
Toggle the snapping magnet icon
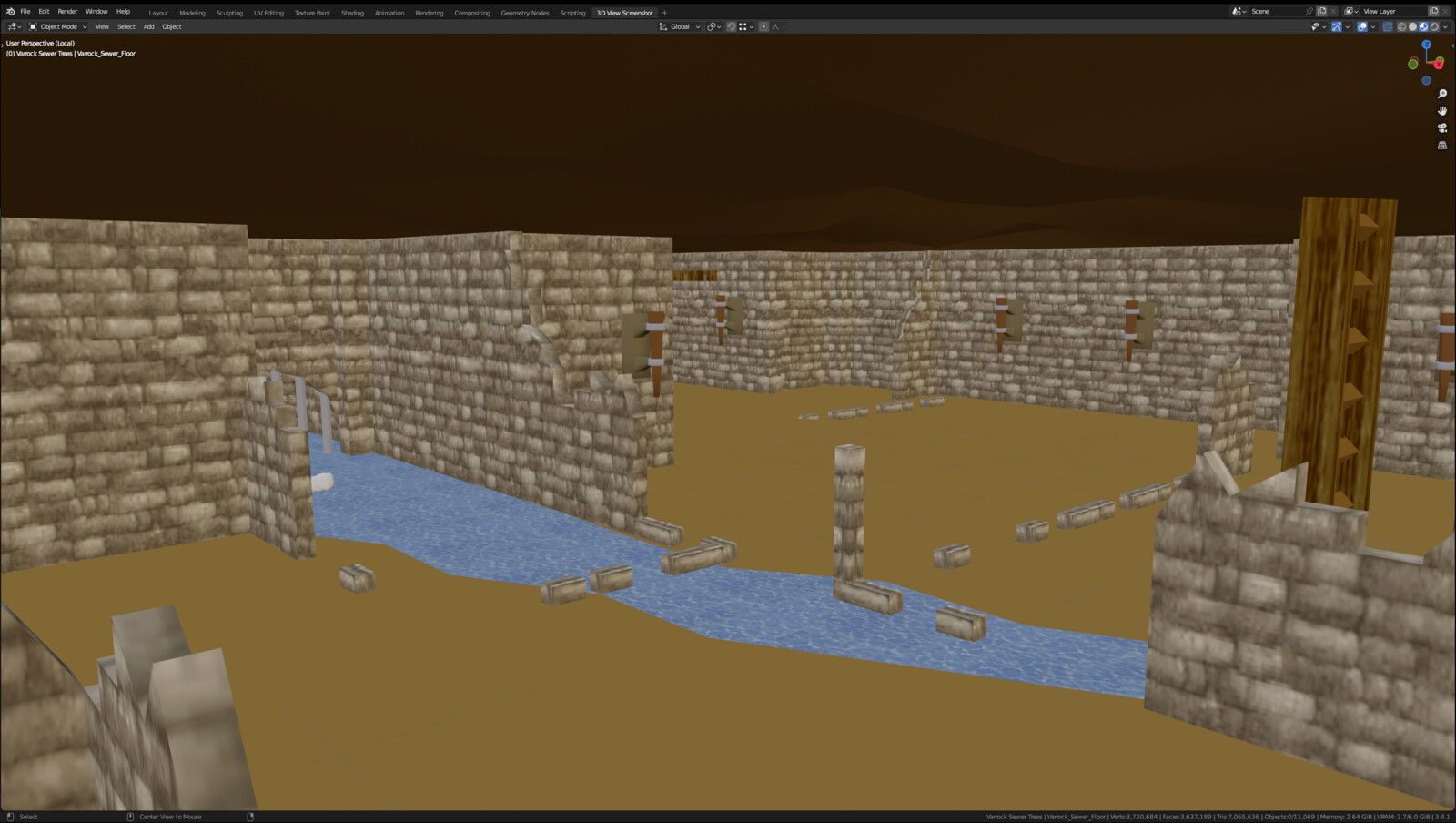[x=731, y=26]
